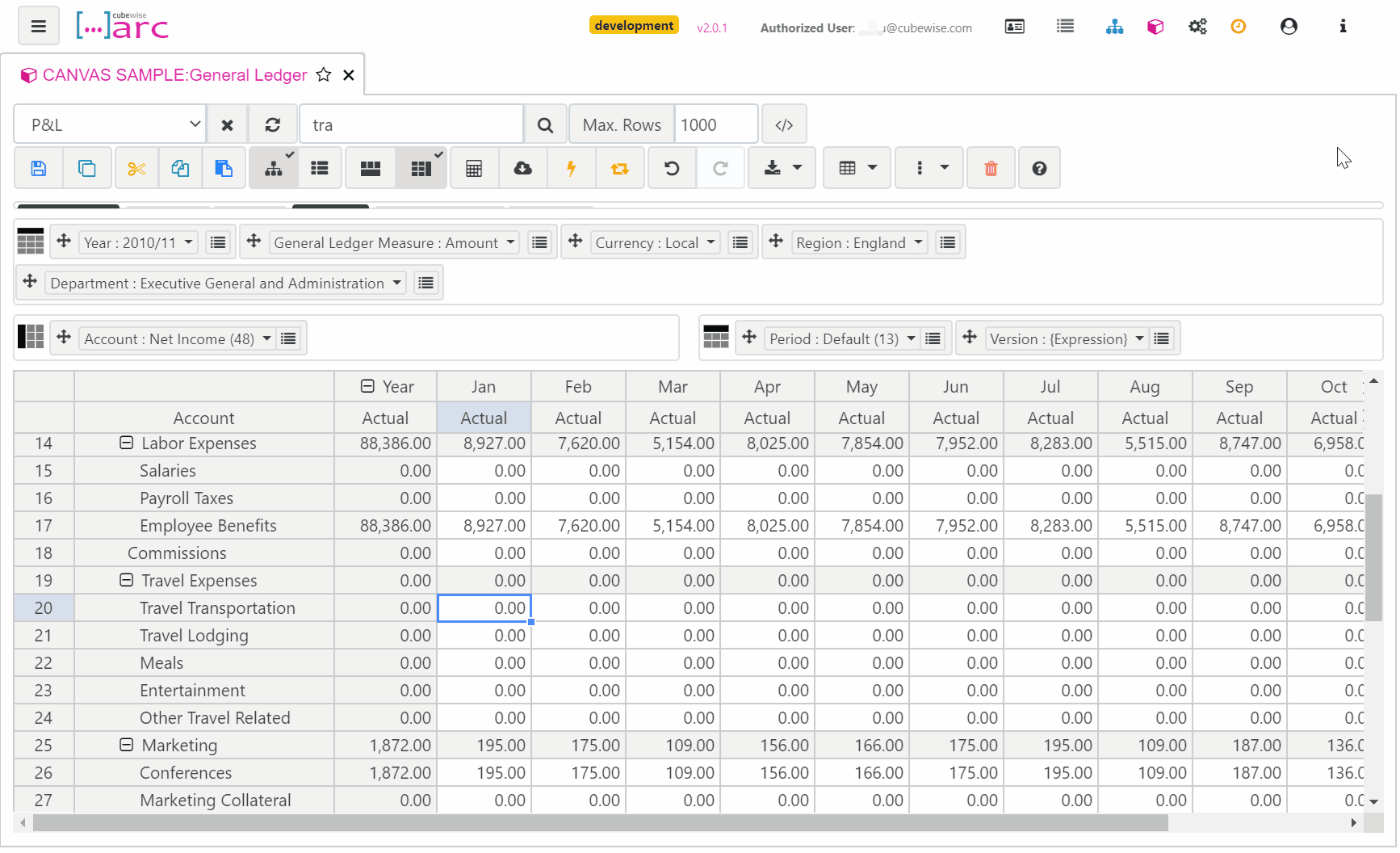Image resolution: width=1400 pixels, height=853 pixels.
Task: Click the search magnifier button
Action: [545, 124]
